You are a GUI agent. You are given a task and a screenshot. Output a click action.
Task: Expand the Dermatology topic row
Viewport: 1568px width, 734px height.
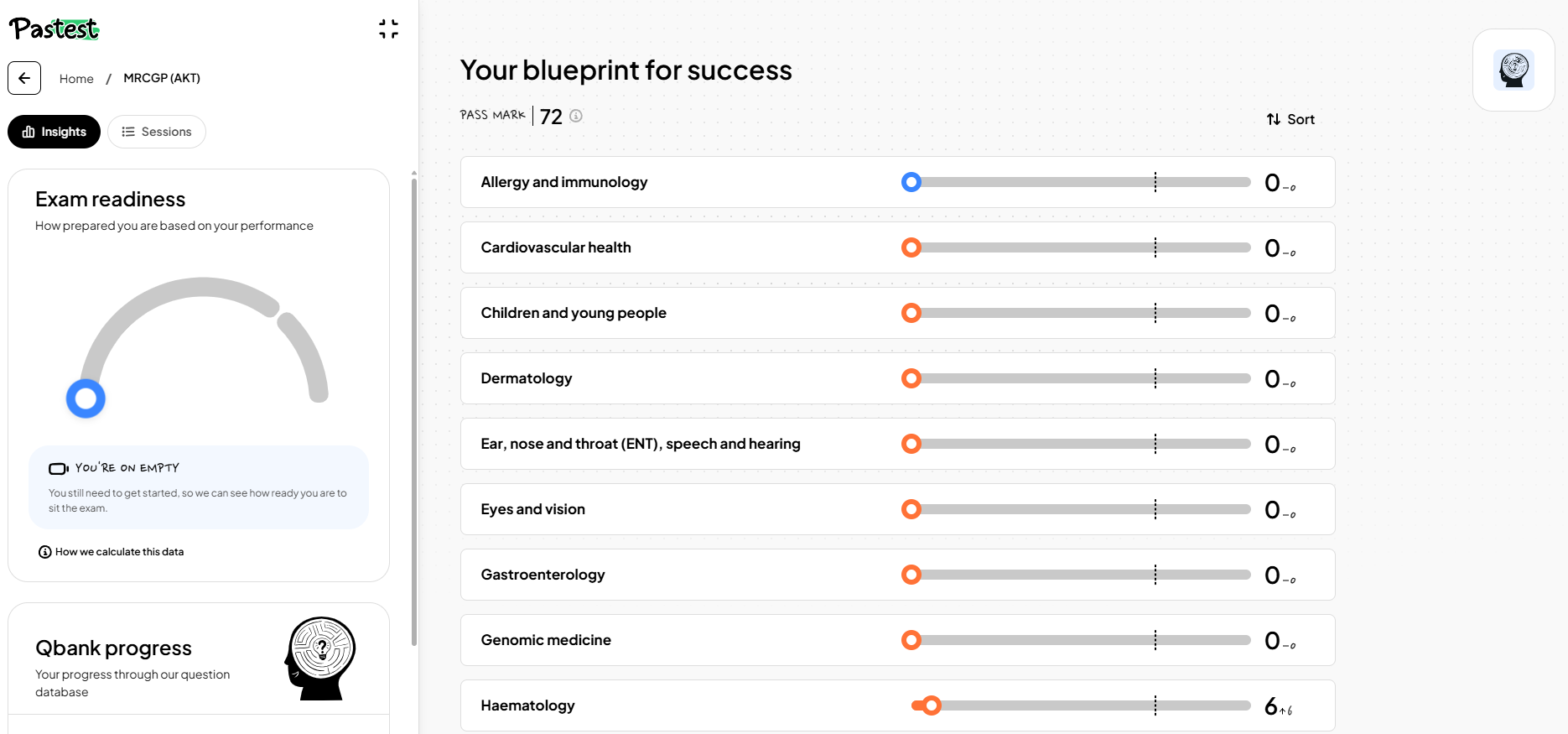pos(897,378)
